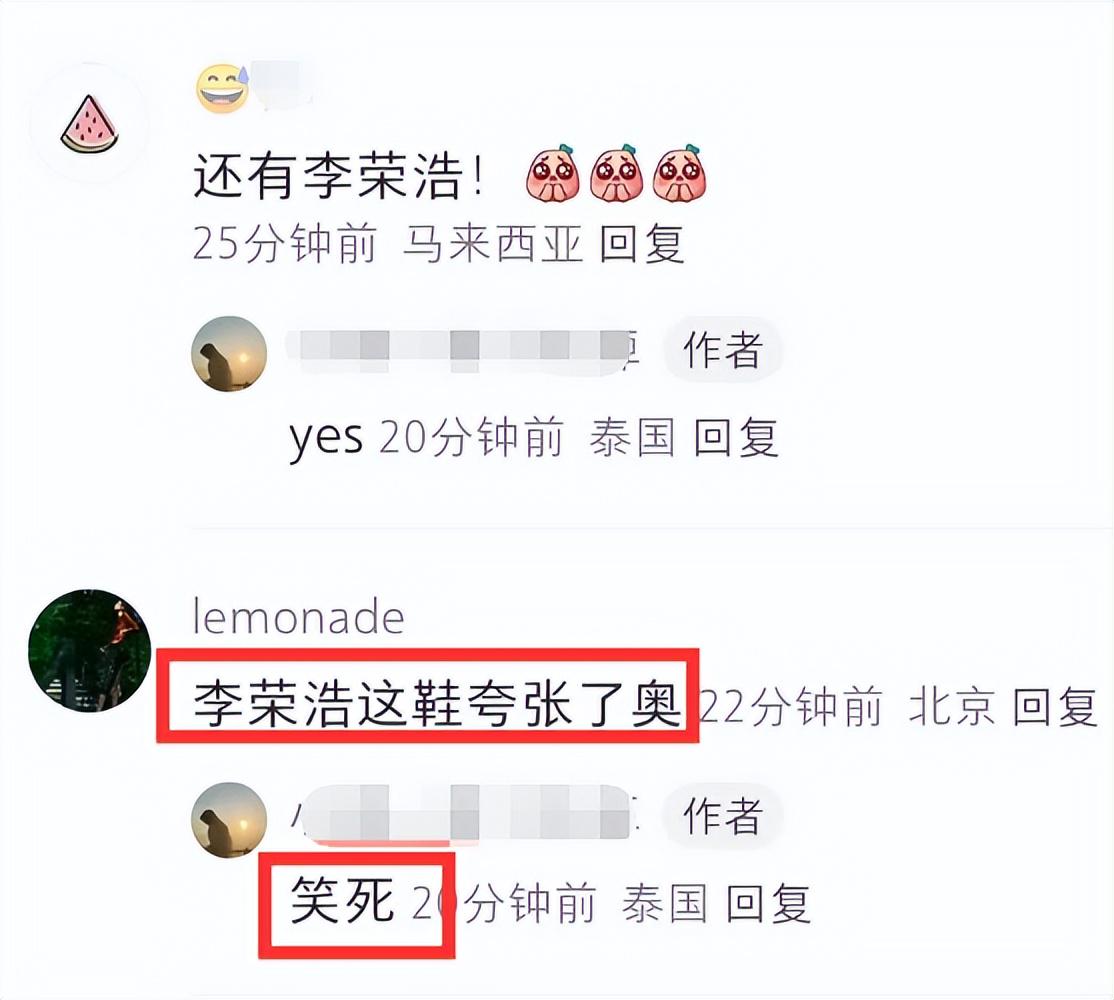Click the first crying peach sticker

pos(553,174)
